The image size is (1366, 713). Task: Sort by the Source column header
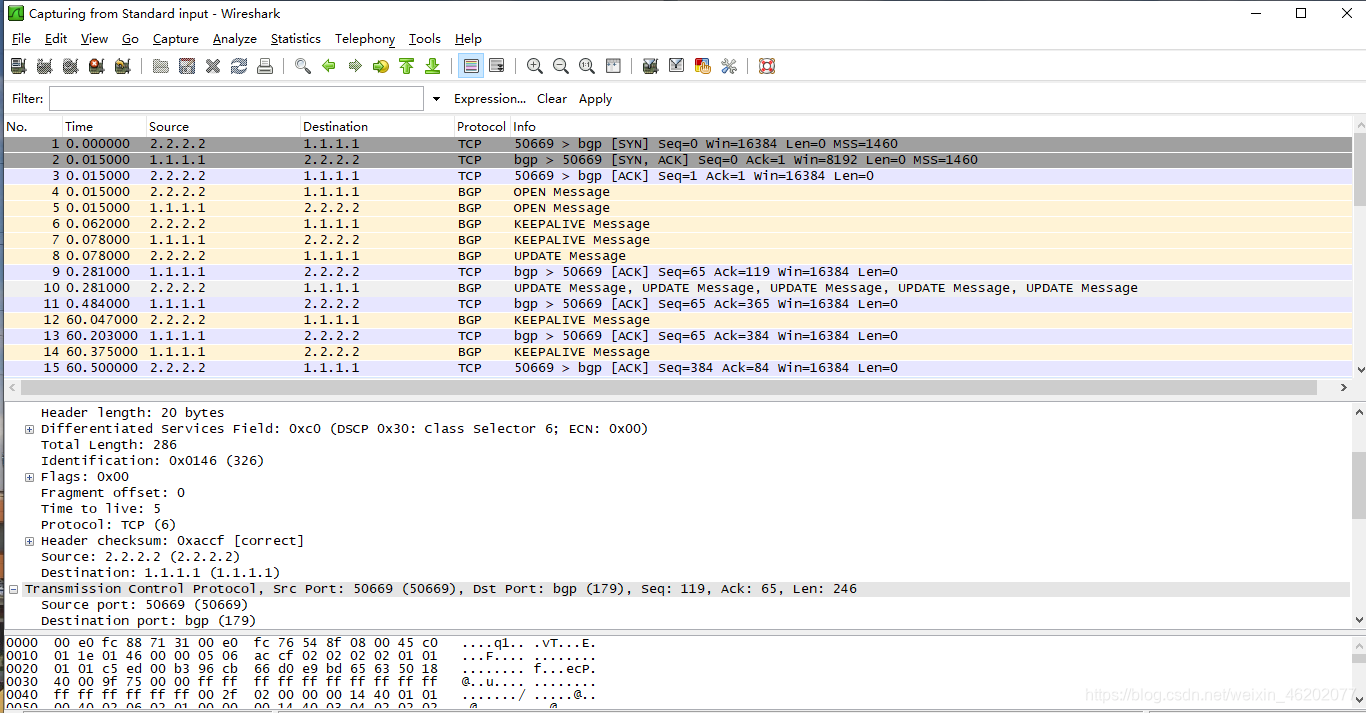tap(223, 127)
